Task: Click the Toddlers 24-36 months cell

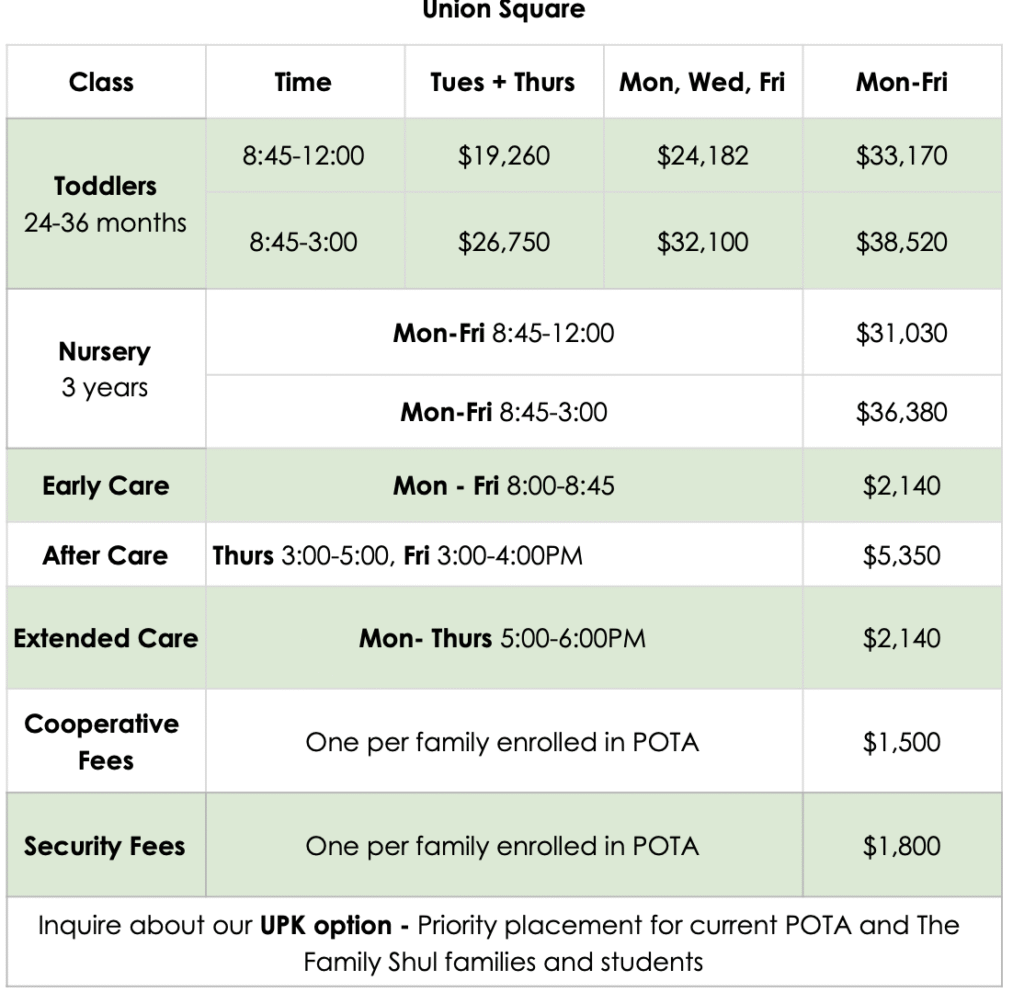Action: pos(105,204)
